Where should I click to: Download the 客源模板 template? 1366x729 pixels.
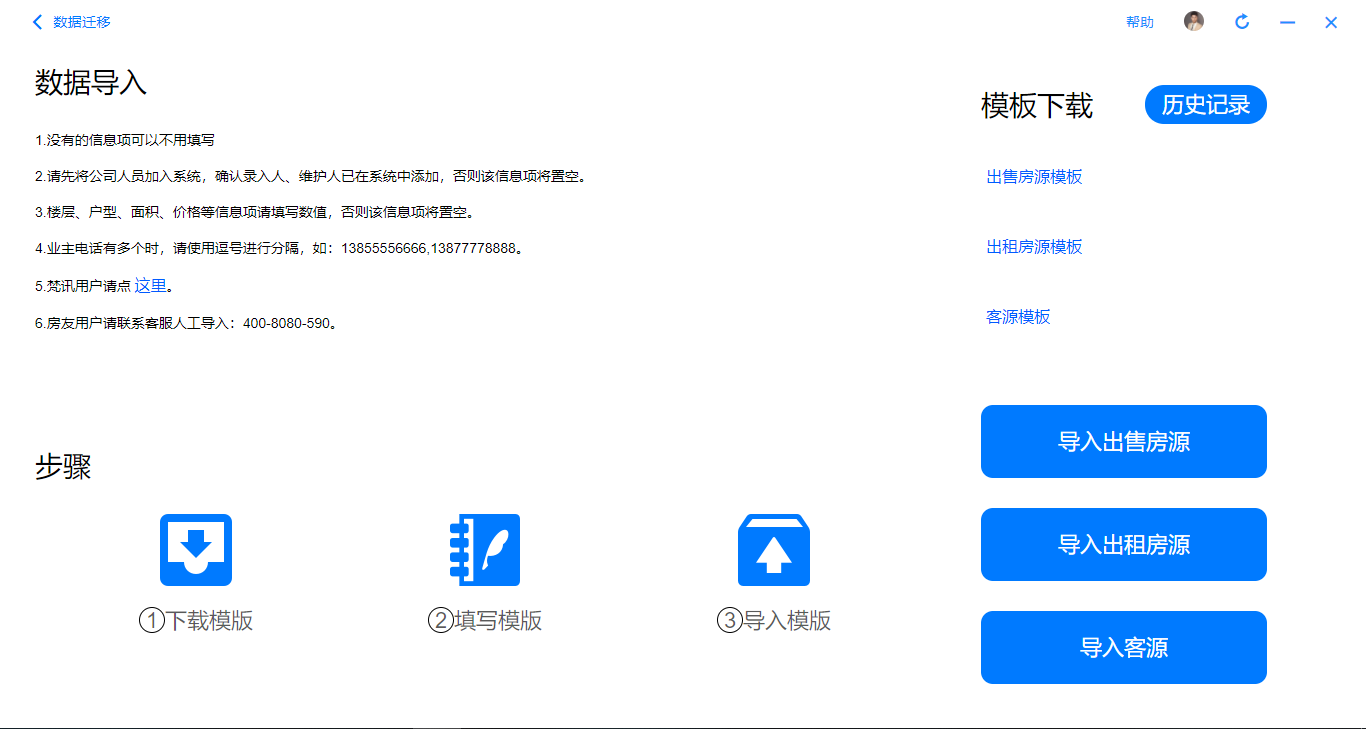pos(1019,317)
